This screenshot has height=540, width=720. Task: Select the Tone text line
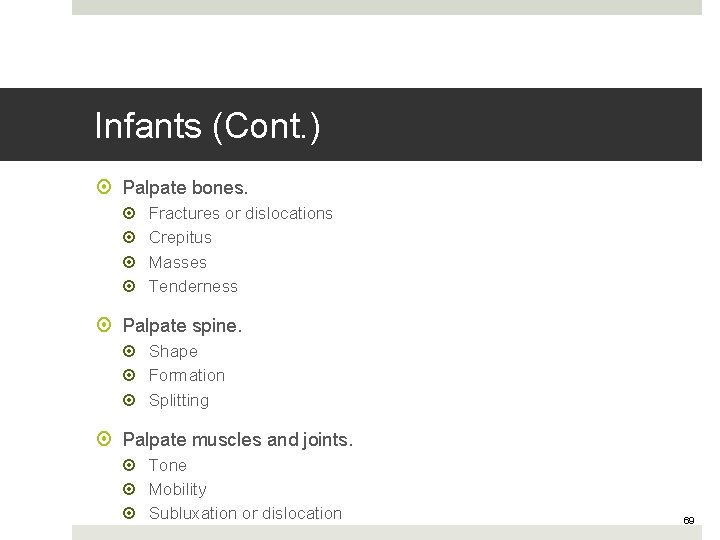(x=167, y=465)
